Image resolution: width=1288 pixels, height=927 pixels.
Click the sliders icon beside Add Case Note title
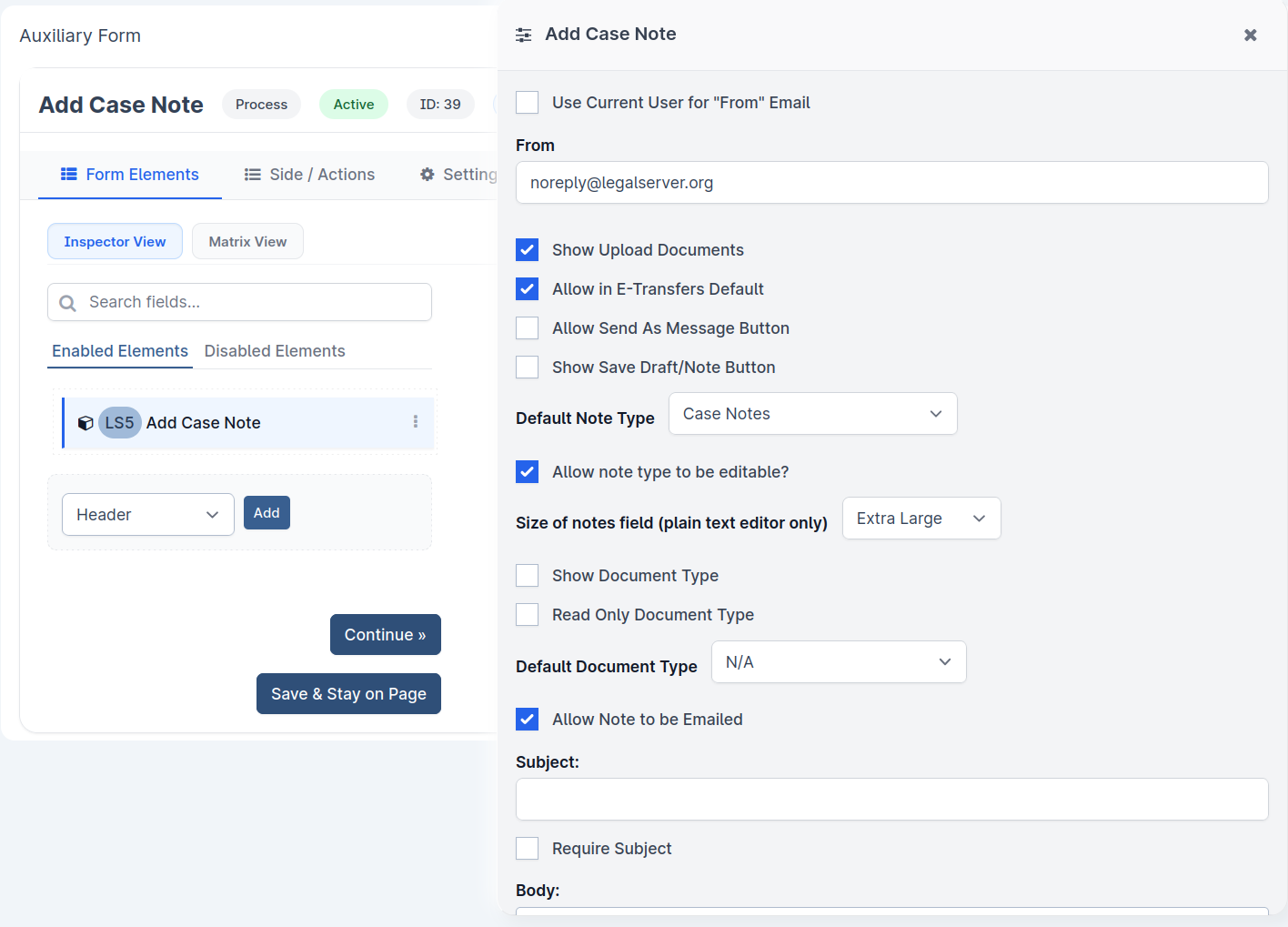(523, 35)
